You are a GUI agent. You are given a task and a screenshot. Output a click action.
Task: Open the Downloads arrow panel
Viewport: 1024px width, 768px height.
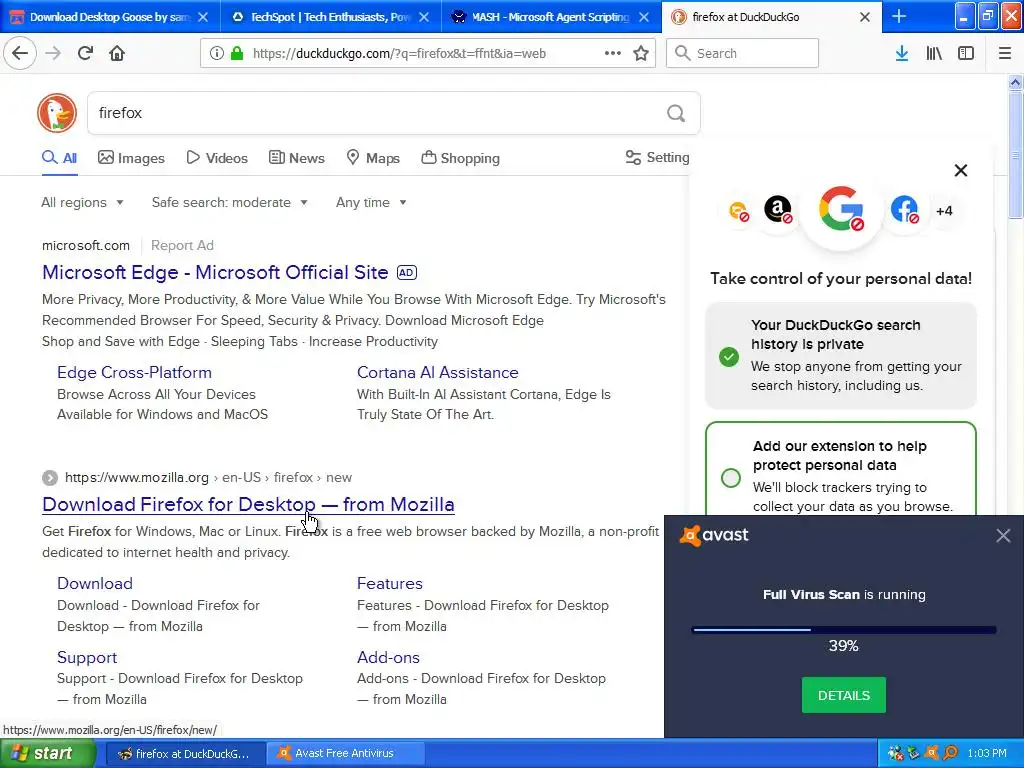coord(902,53)
